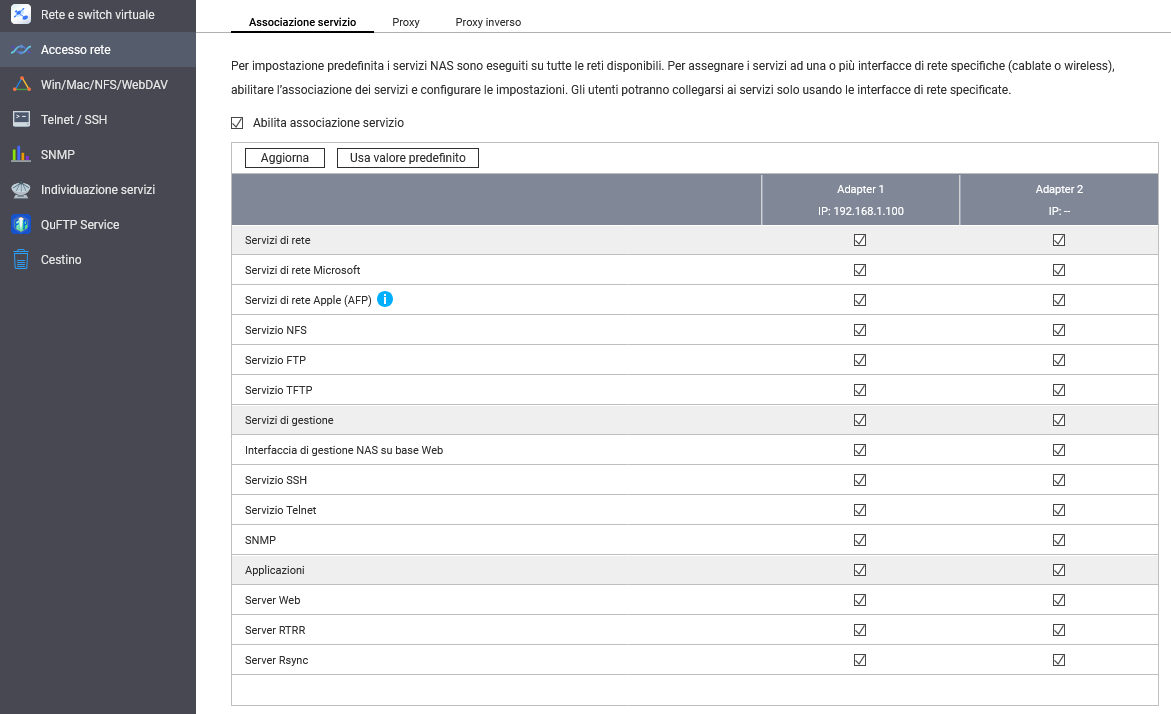This screenshot has height=714, width=1171.
Task: Click Usa valore predefinito button
Action: tap(408, 158)
